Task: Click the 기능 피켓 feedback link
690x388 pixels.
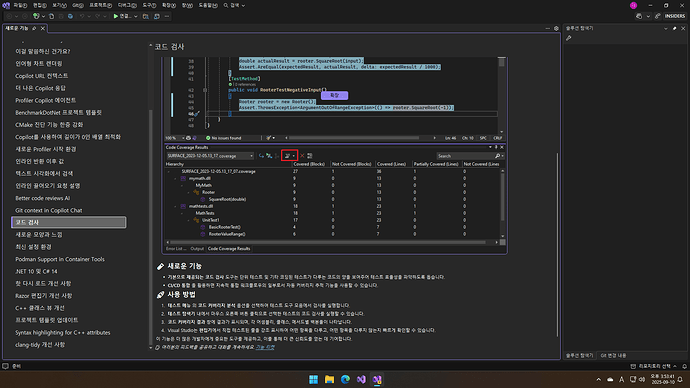Action: 265,347
